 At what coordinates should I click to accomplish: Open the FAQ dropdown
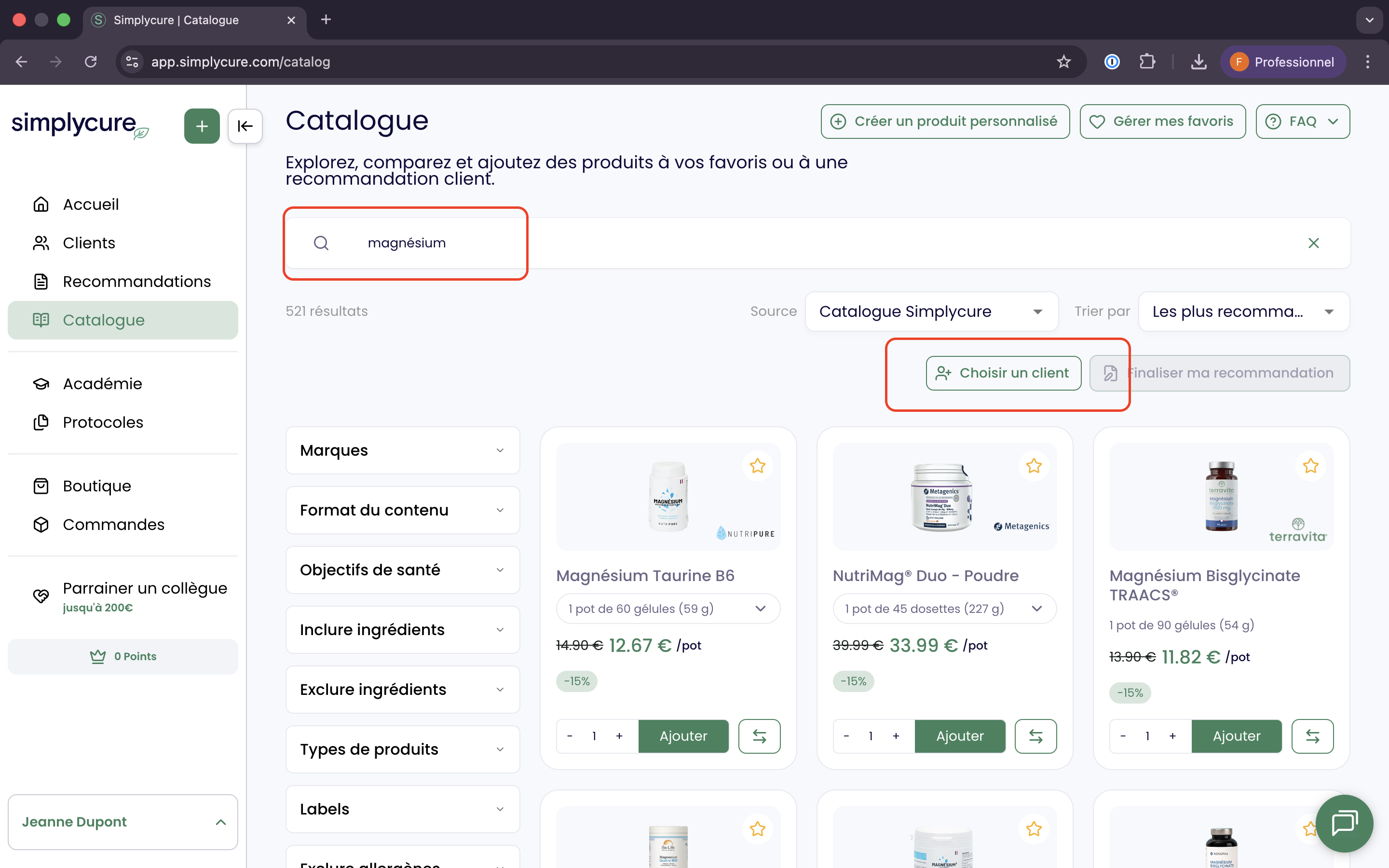[1302, 121]
